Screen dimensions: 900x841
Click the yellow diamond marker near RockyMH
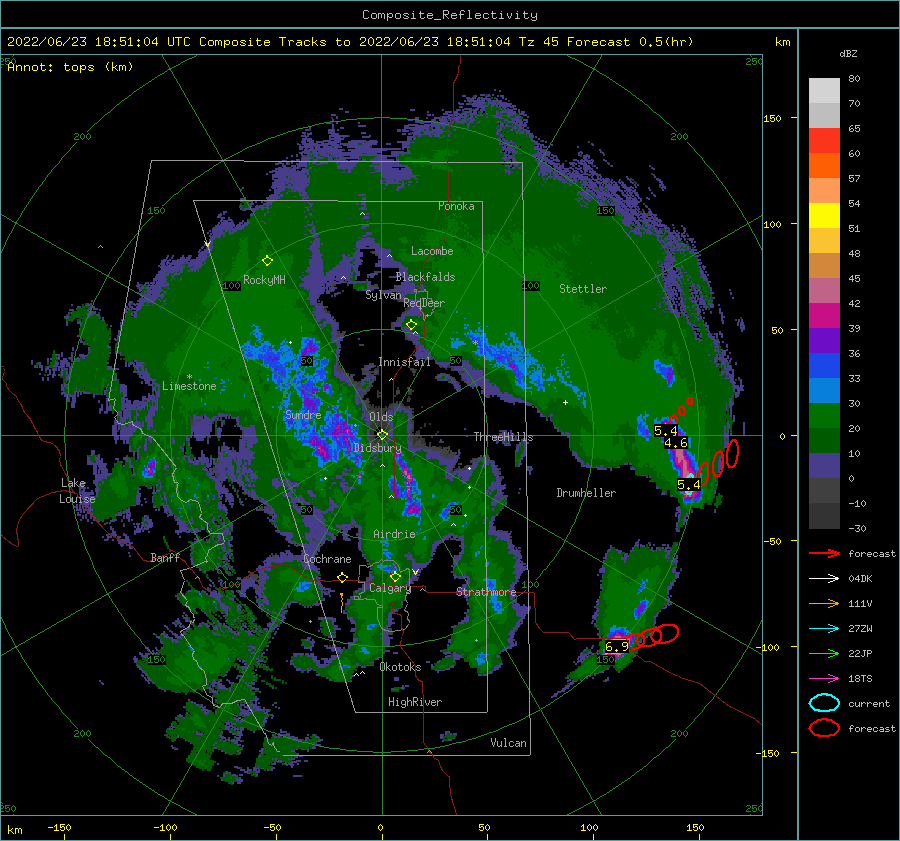267,261
